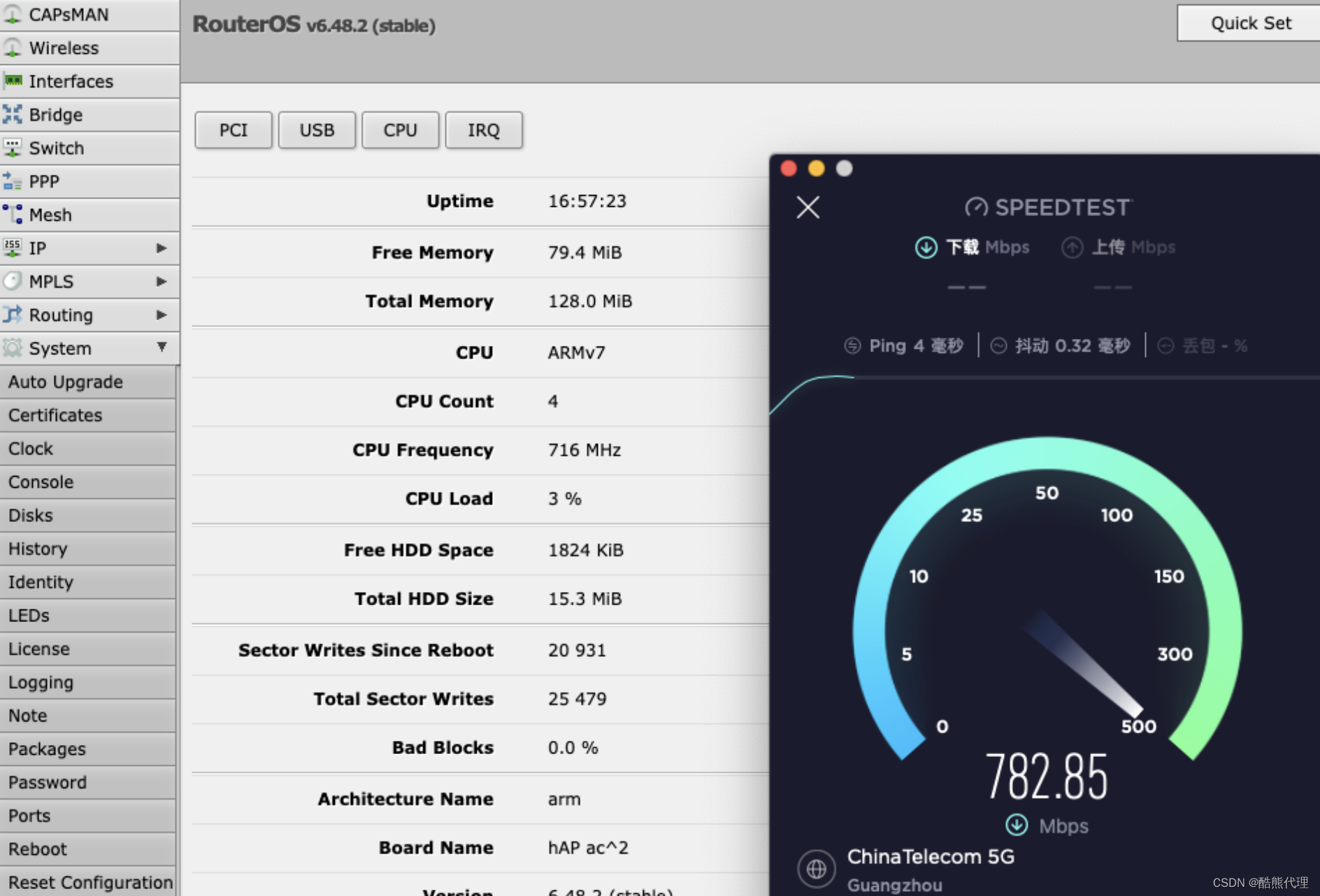Select Reset Configuration under System
The image size is (1320, 896).
pos(87,882)
